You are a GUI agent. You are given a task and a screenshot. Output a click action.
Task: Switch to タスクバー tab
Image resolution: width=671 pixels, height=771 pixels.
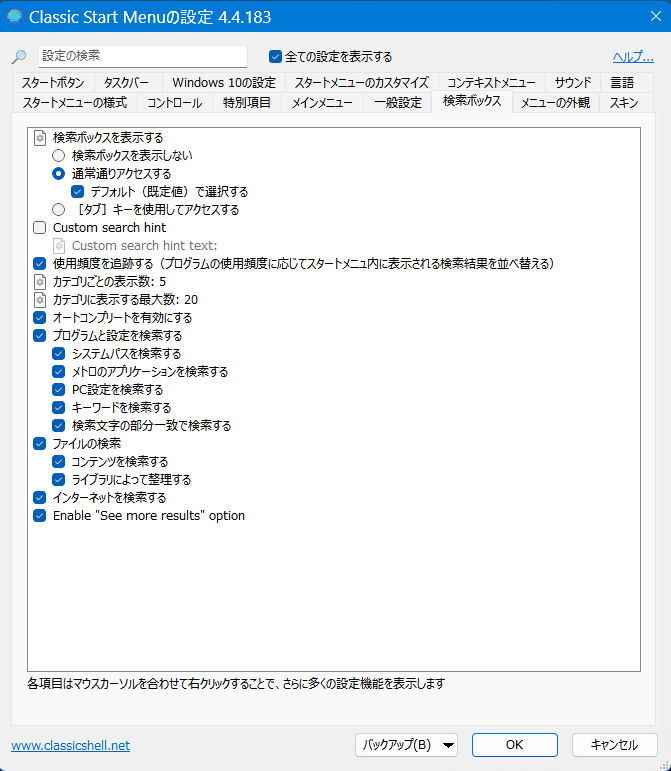tap(126, 83)
